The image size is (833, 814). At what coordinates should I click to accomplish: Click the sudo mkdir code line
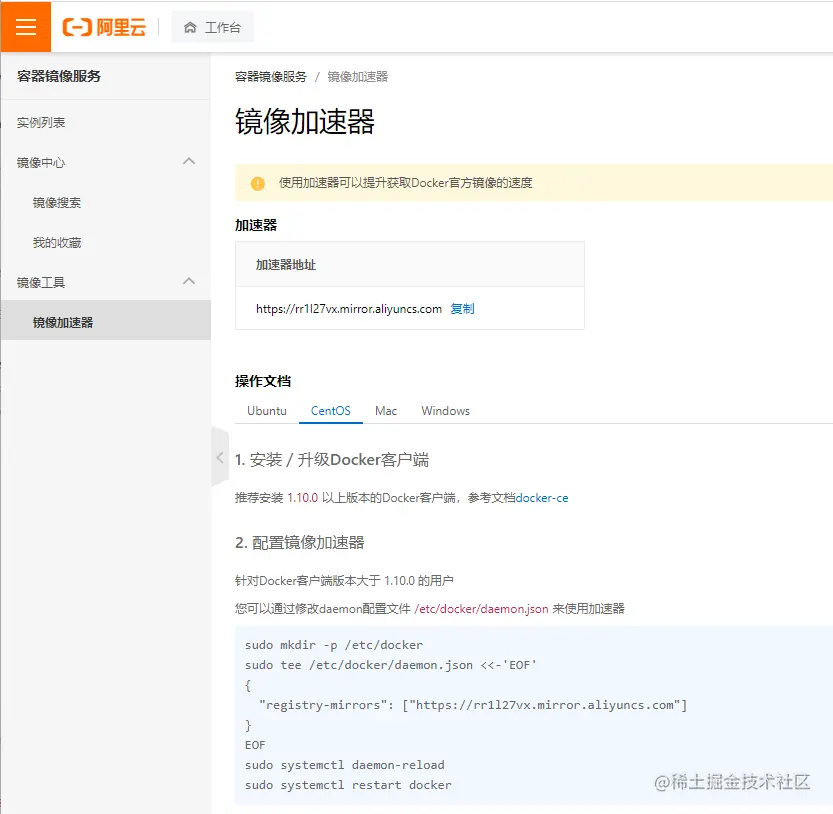point(334,645)
